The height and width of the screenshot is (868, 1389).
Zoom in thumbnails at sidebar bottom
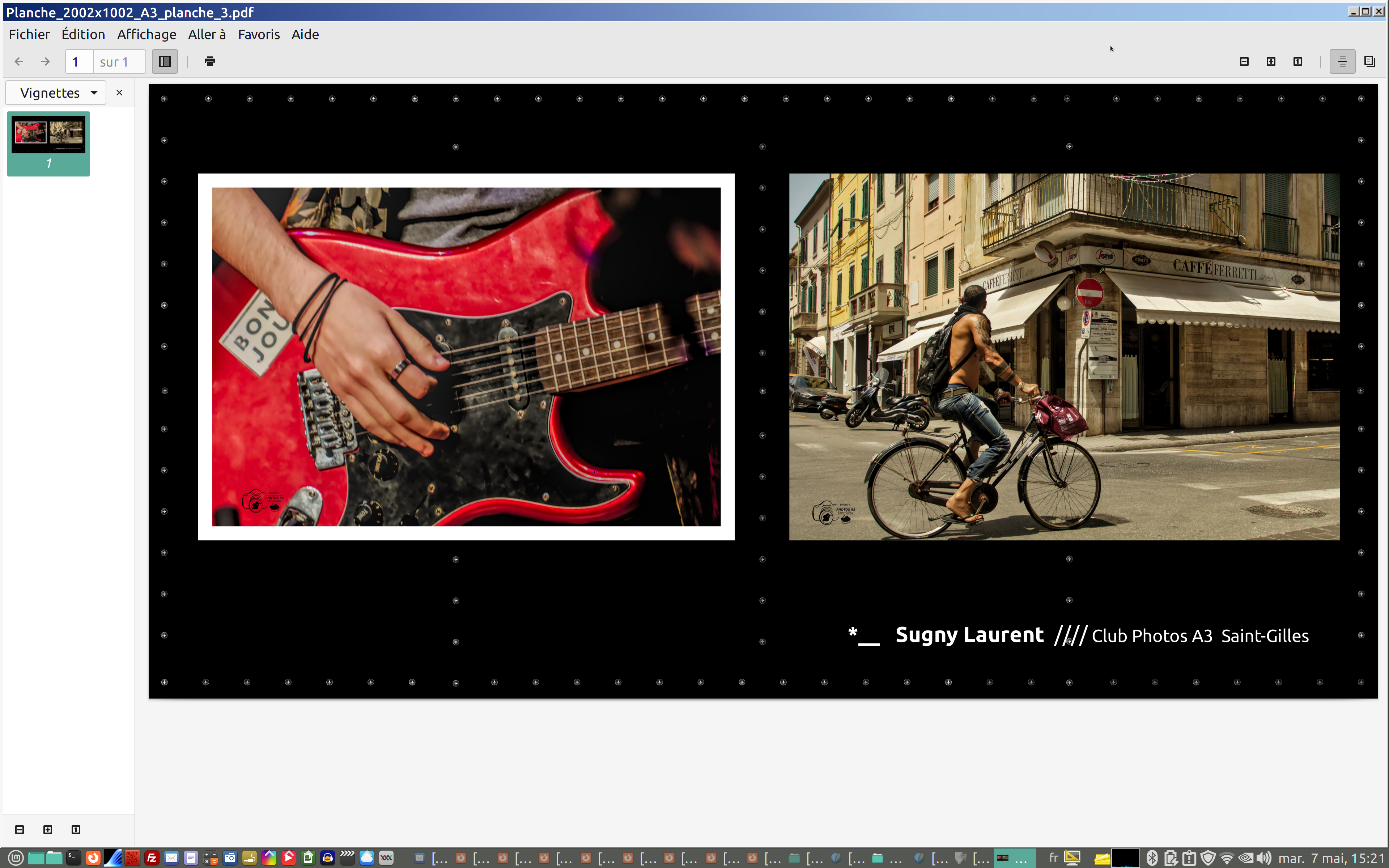coord(48,829)
